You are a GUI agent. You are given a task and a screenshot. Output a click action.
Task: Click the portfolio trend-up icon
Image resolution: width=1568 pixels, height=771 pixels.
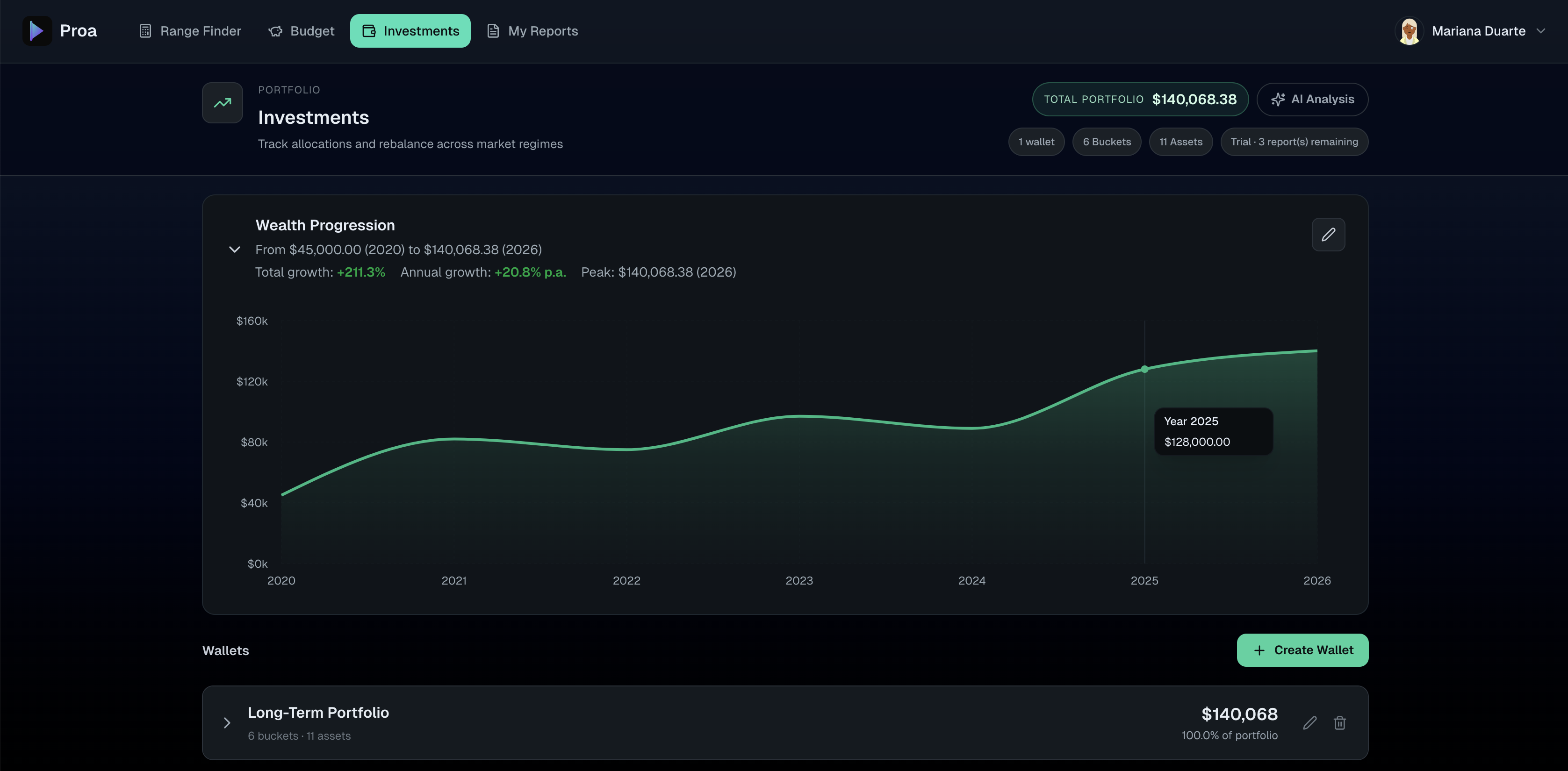click(x=222, y=103)
